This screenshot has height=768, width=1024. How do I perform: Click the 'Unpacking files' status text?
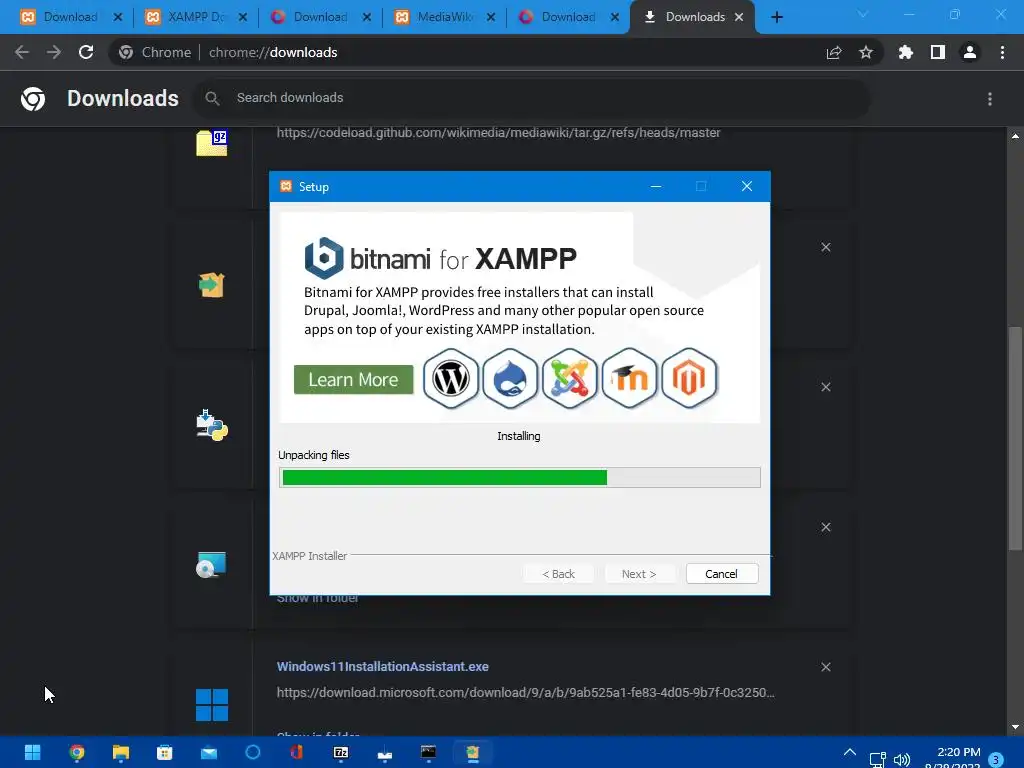[313, 455]
